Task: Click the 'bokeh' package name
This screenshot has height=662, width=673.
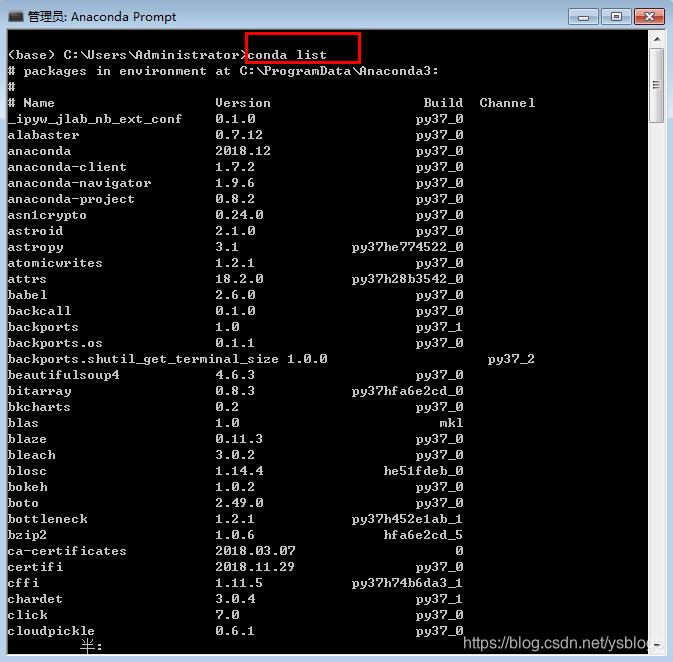Action: (x=27, y=487)
